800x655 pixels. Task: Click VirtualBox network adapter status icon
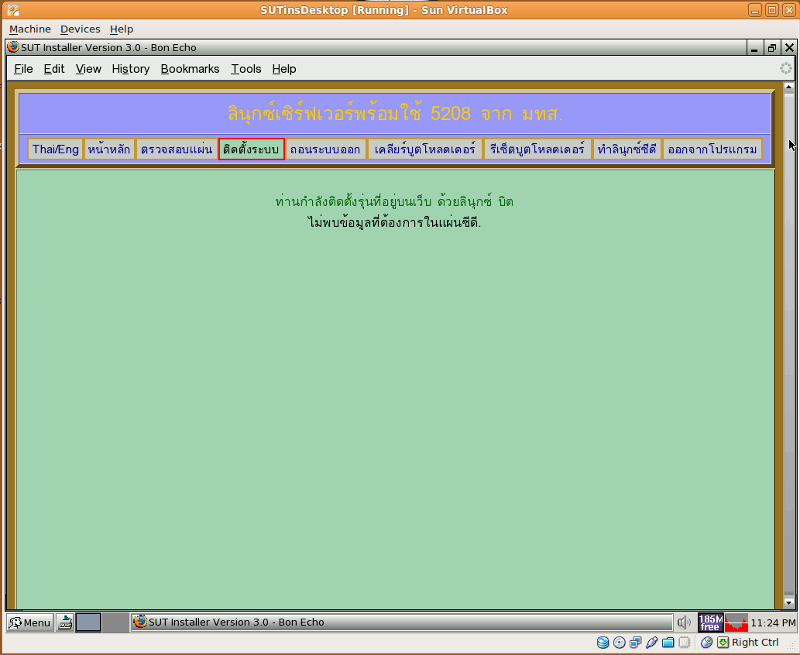coord(636,642)
